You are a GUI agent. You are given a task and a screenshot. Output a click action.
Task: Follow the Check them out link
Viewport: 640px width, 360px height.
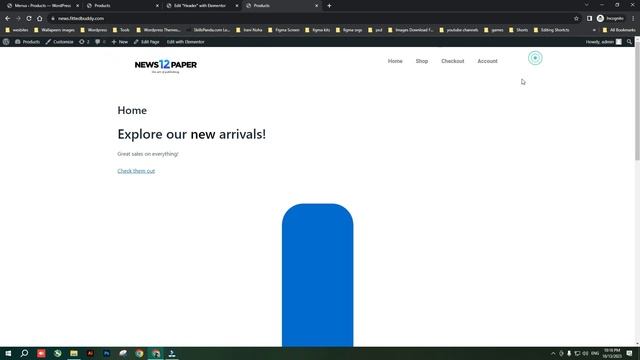(136, 171)
